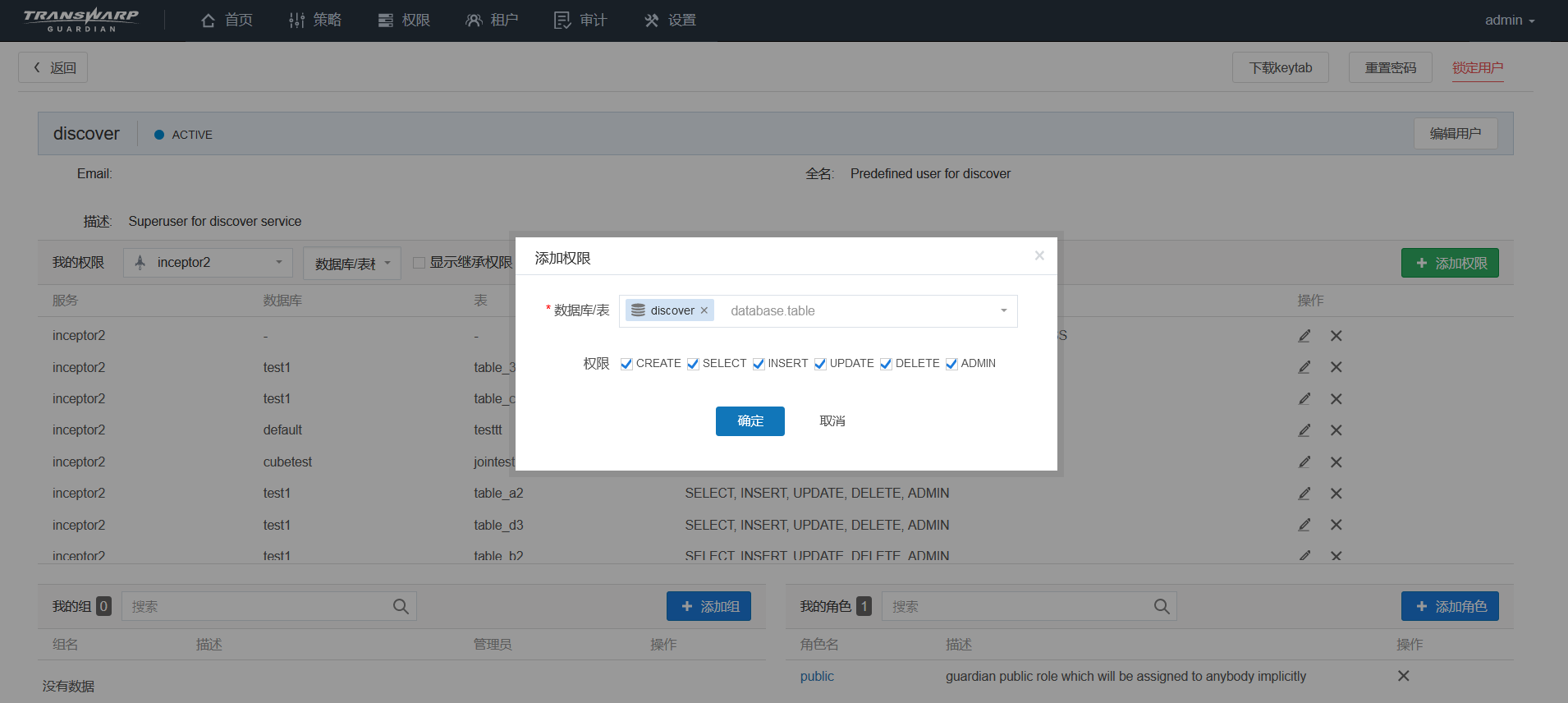The image size is (1568, 703).
Task: Delete the cubetest permission row
Action: click(x=1336, y=462)
